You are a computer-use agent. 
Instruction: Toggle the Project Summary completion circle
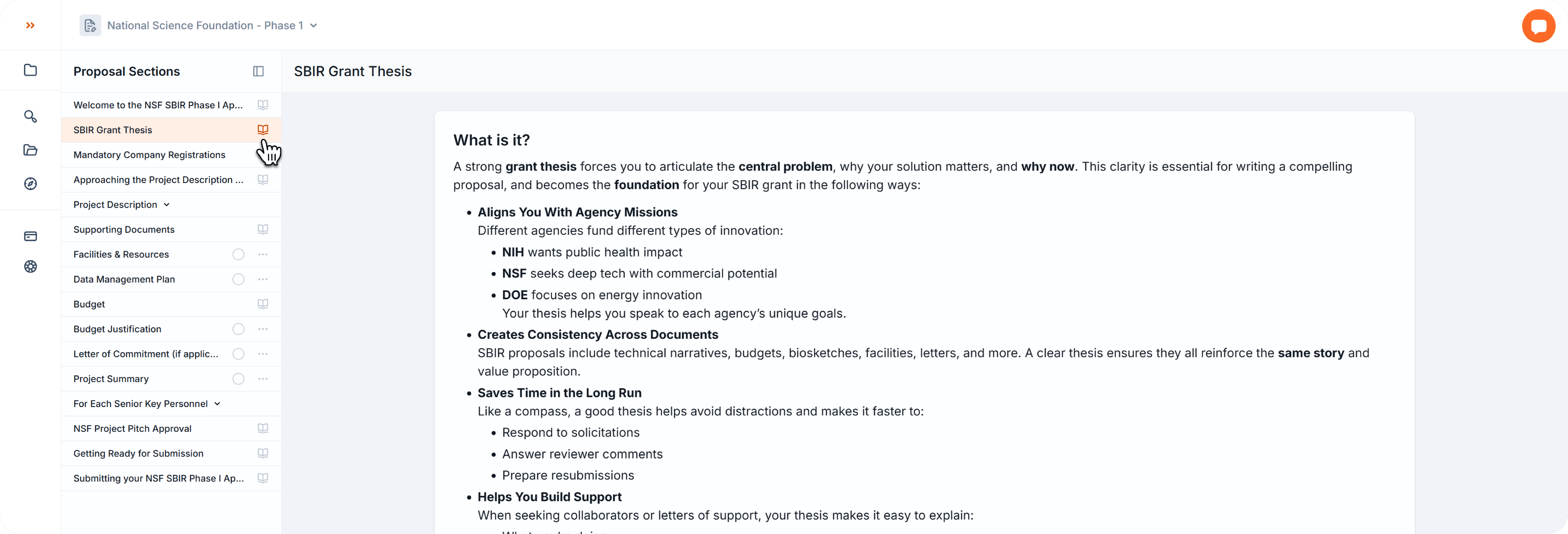(x=238, y=379)
